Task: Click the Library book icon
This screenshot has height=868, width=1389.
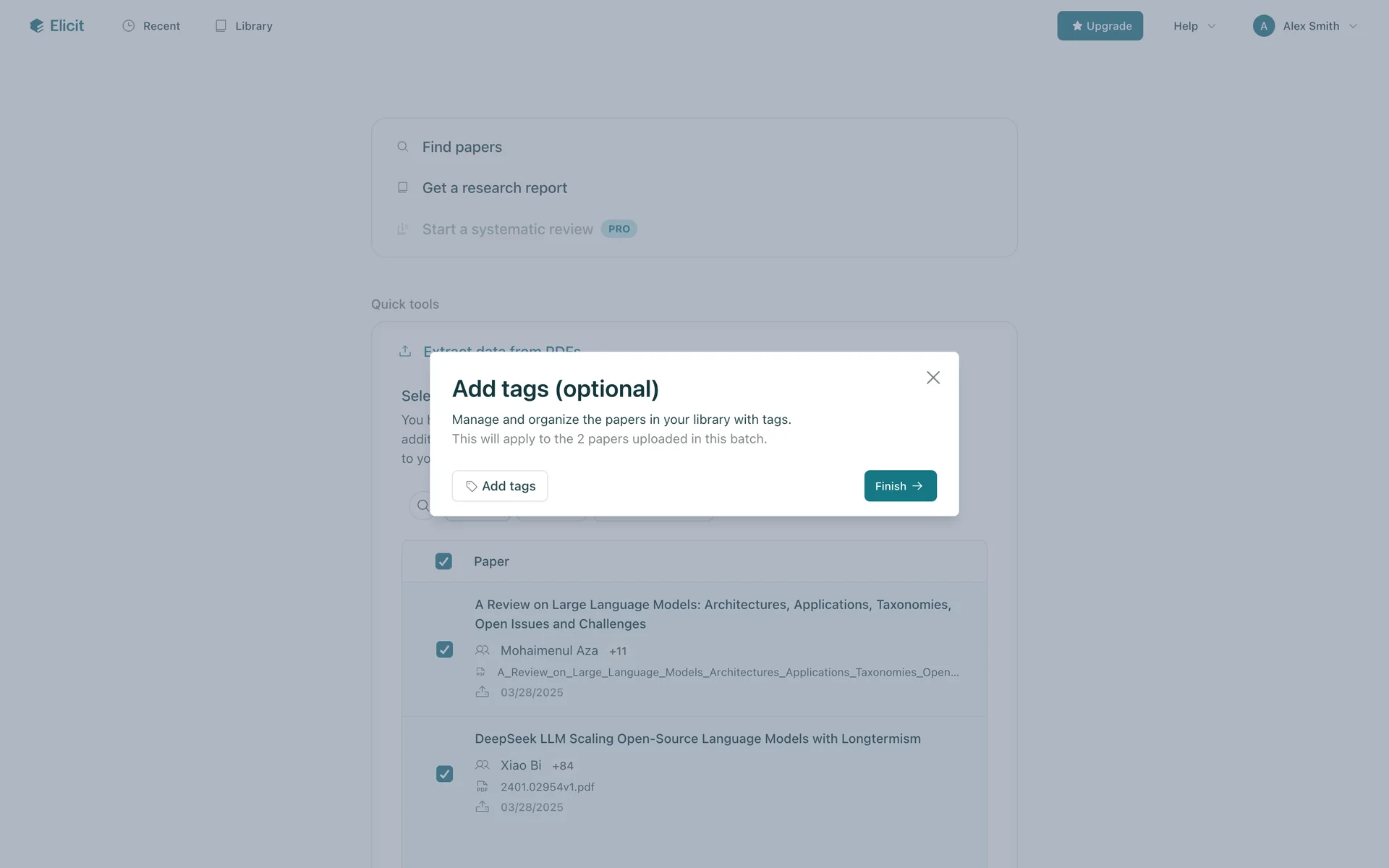Action: point(221,26)
